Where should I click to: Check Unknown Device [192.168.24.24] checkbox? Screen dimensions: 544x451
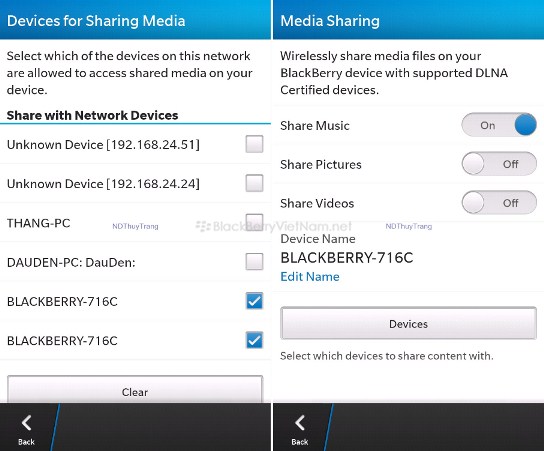(x=254, y=183)
